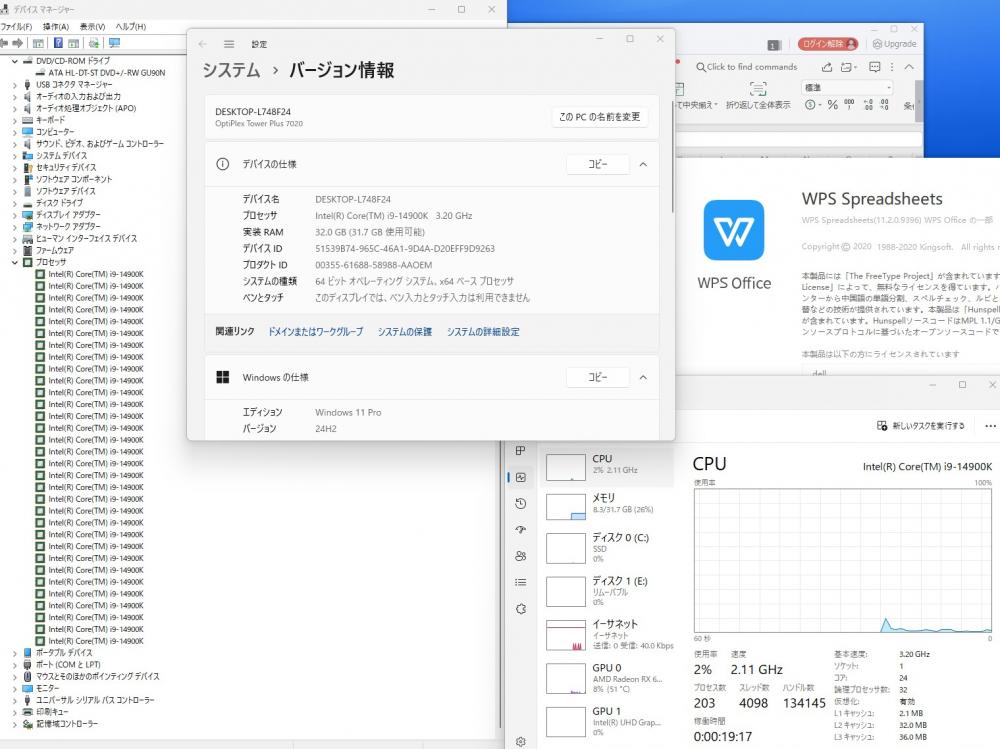1000x749 pixels.
Task: Open Task Manager Processes page icon
Action: (520, 450)
